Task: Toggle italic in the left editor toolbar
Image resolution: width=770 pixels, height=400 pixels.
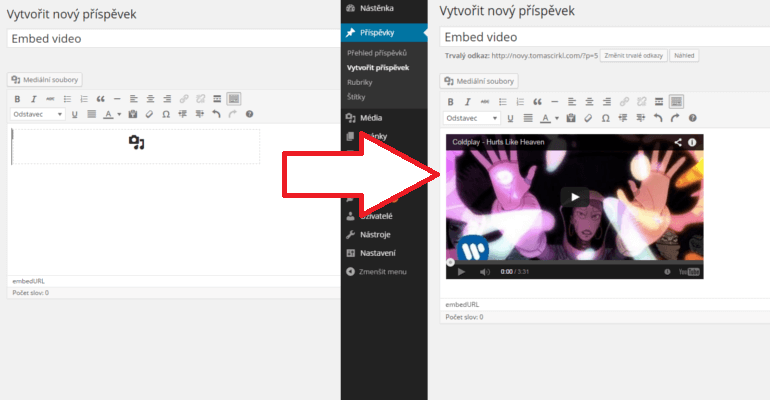Action: (33, 99)
